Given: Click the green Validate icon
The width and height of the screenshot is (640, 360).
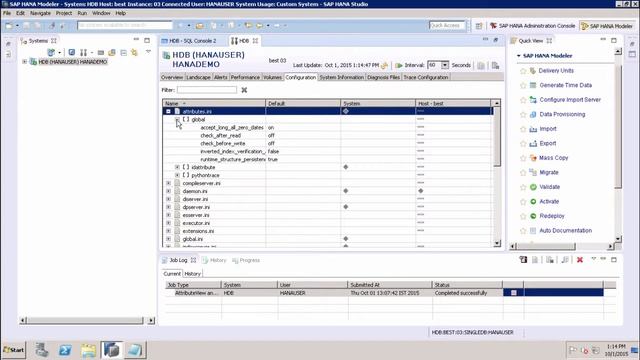Looking at the screenshot, I should point(533,187).
